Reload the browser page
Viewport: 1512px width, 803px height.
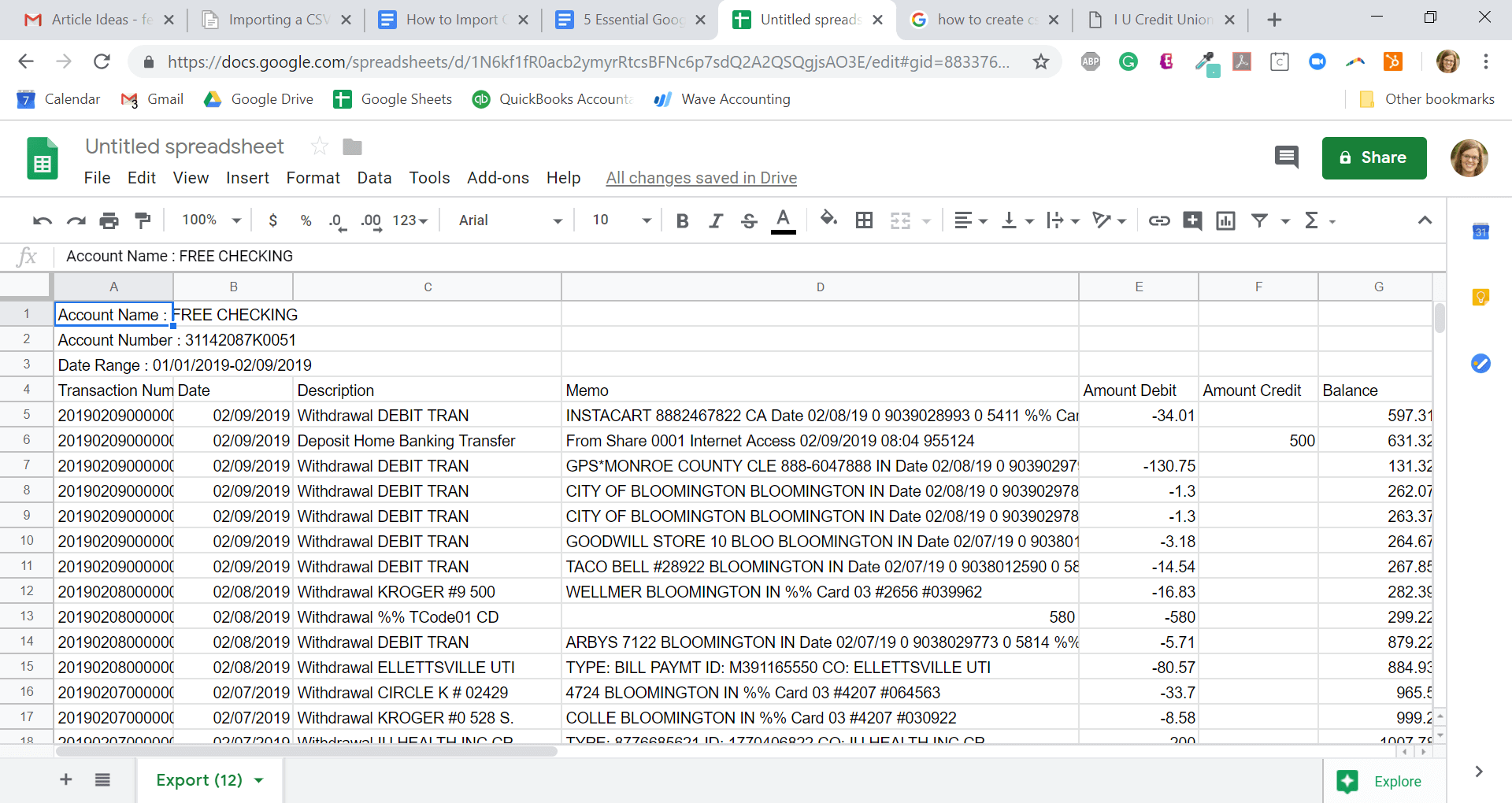102,61
